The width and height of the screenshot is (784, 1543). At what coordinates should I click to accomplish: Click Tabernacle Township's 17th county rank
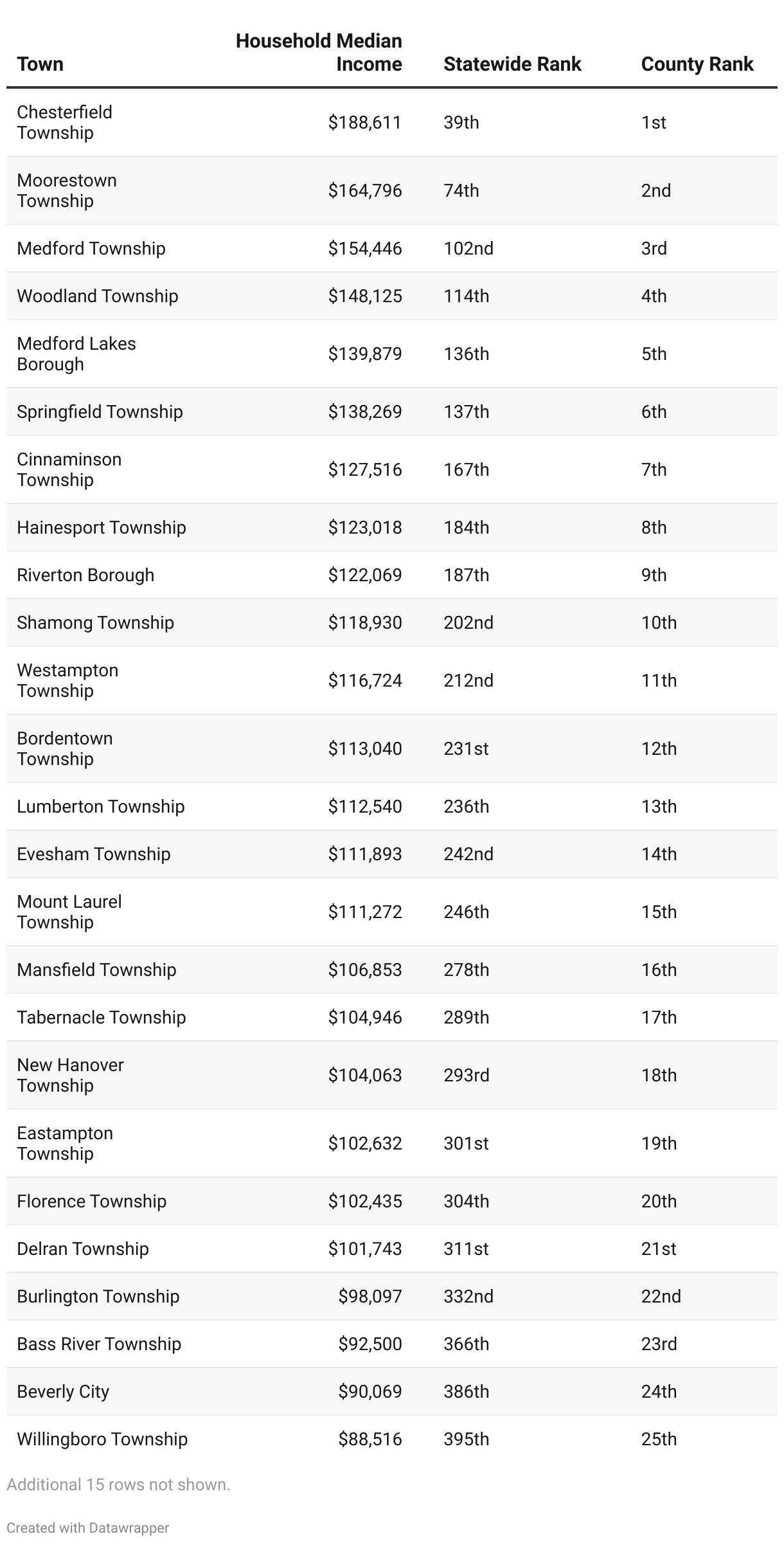[659, 1017]
